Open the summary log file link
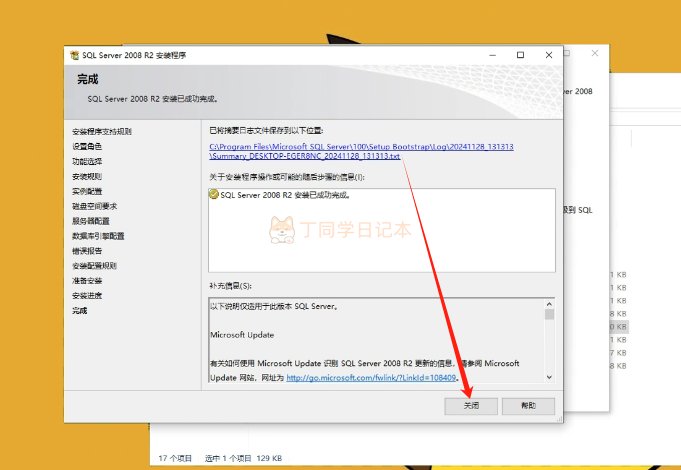Viewport: 681px width, 470px height. pyautogui.click(x=361, y=151)
